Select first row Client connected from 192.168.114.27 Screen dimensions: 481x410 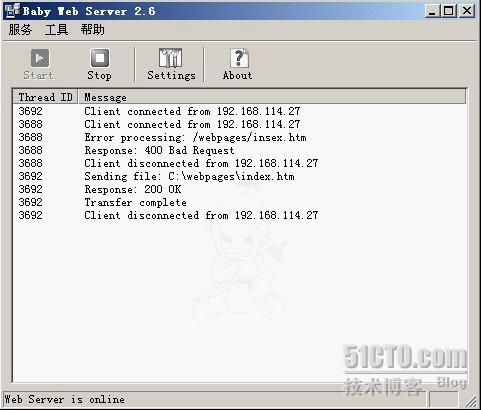click(x=239, y=111)
